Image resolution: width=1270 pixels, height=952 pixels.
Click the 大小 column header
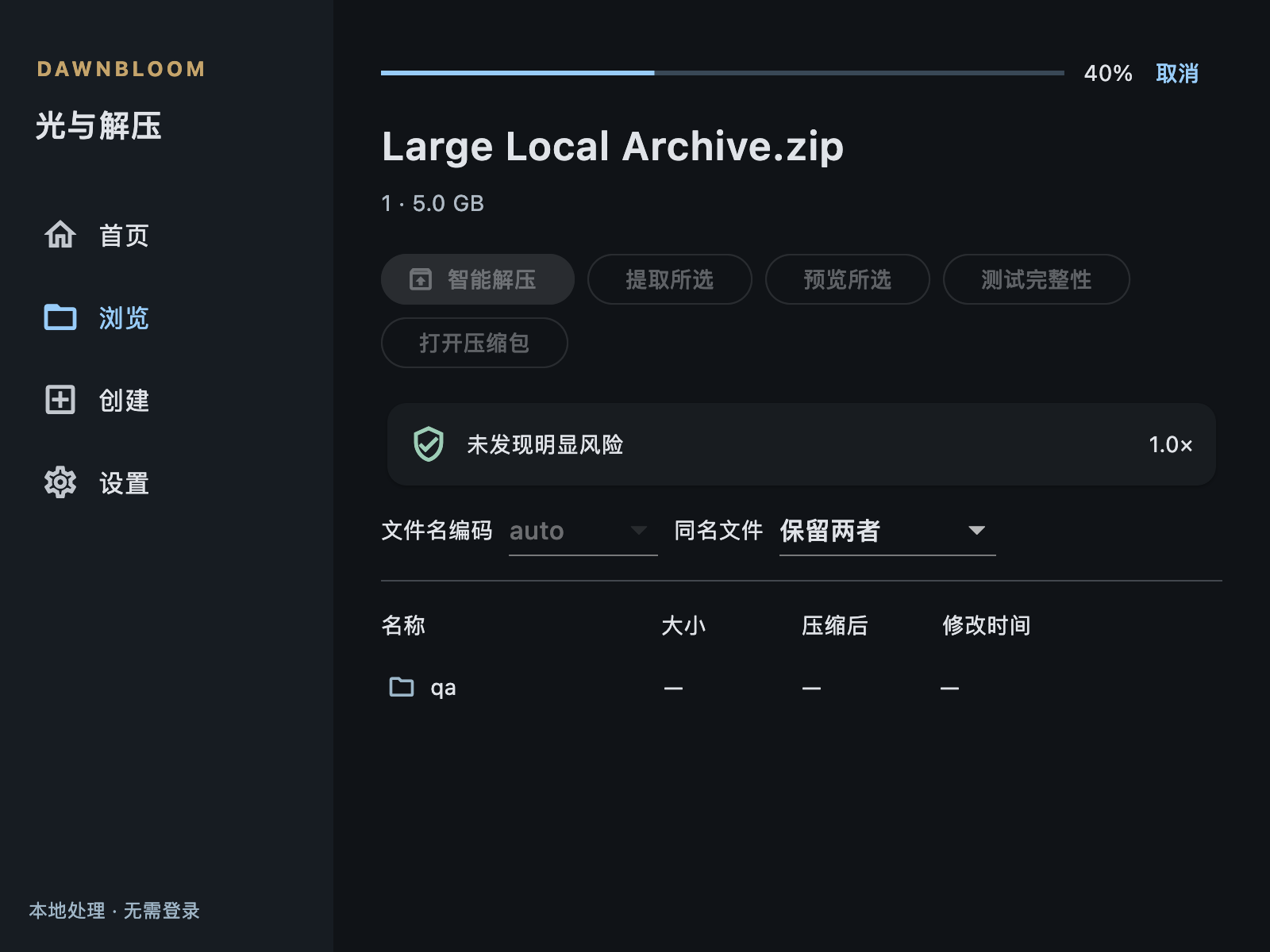pos(683,625)
